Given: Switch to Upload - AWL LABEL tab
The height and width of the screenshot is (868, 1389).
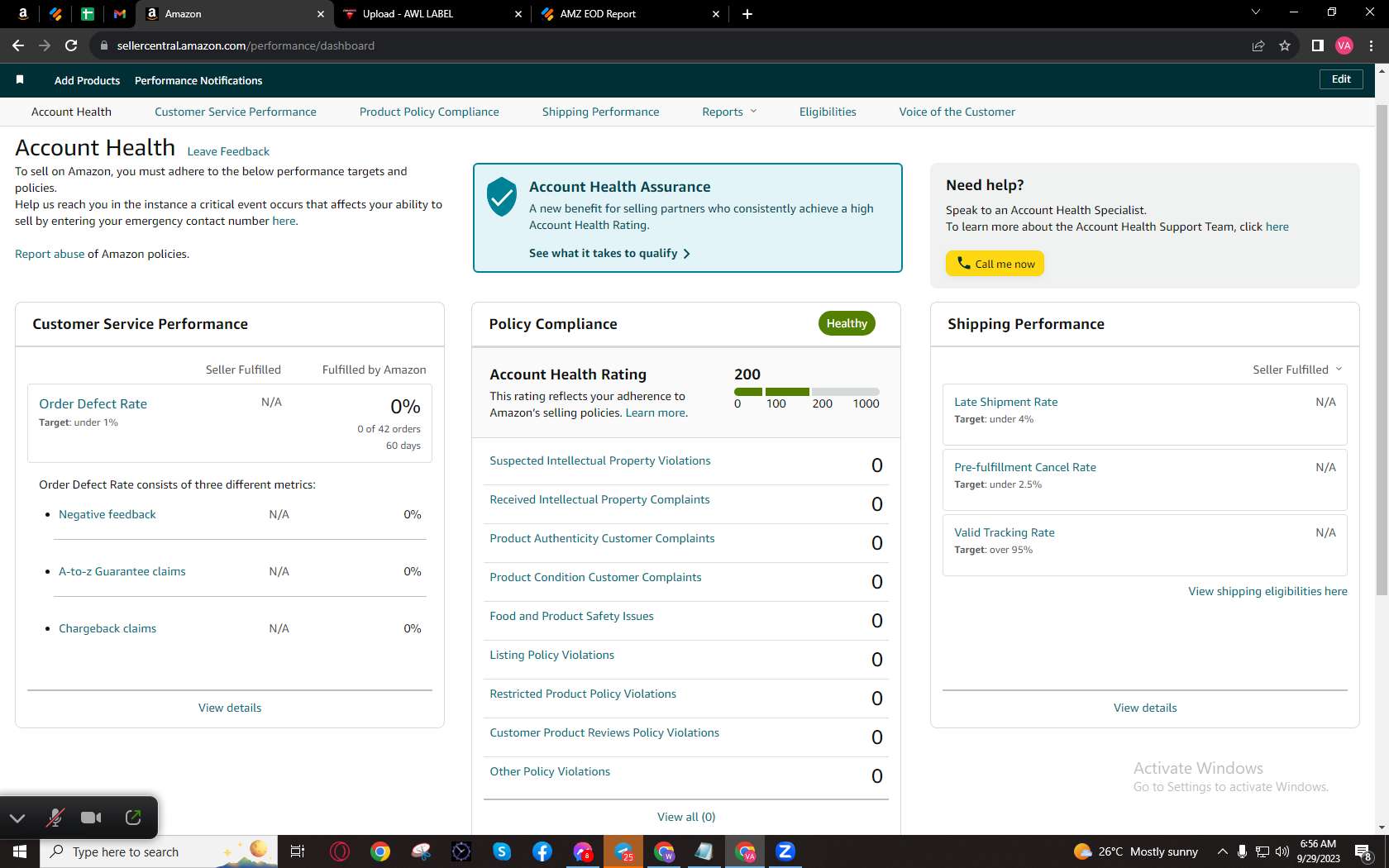Looking at the screenshot, I should tap(431, 13).
